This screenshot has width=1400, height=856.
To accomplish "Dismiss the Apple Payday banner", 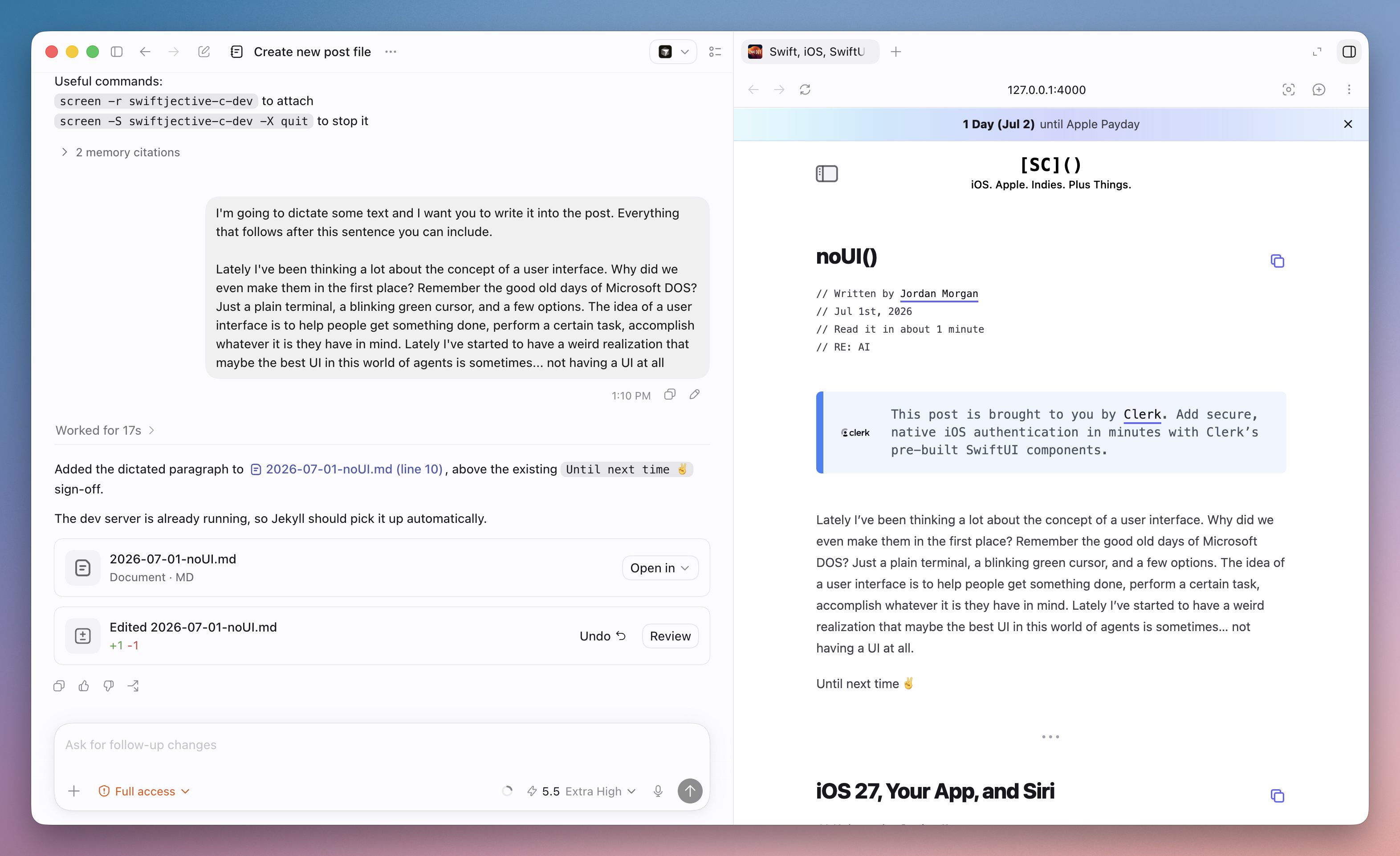I will tap(1348, 124).
